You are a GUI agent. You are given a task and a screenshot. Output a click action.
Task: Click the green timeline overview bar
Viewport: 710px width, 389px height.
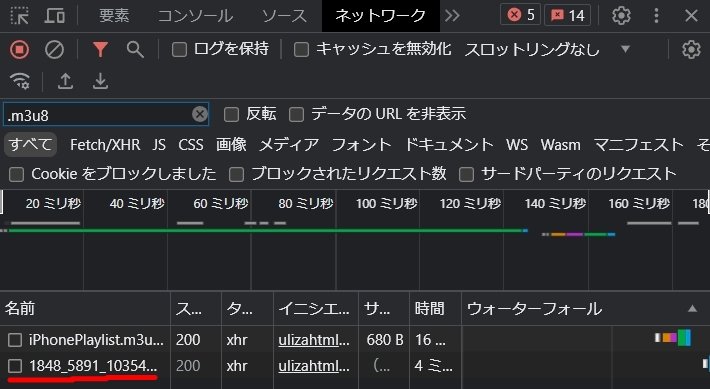[x=265, y=231]
